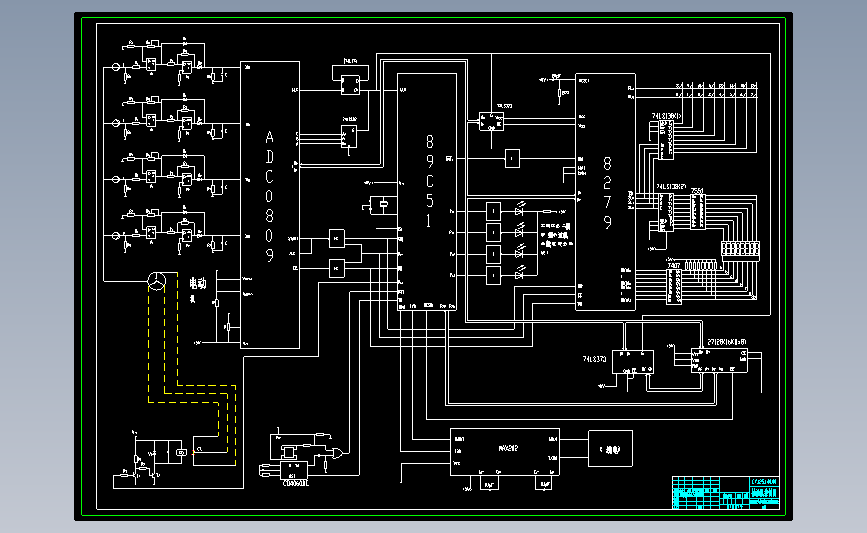Click the 7407 driver chip near display

(x=673, y=286)
